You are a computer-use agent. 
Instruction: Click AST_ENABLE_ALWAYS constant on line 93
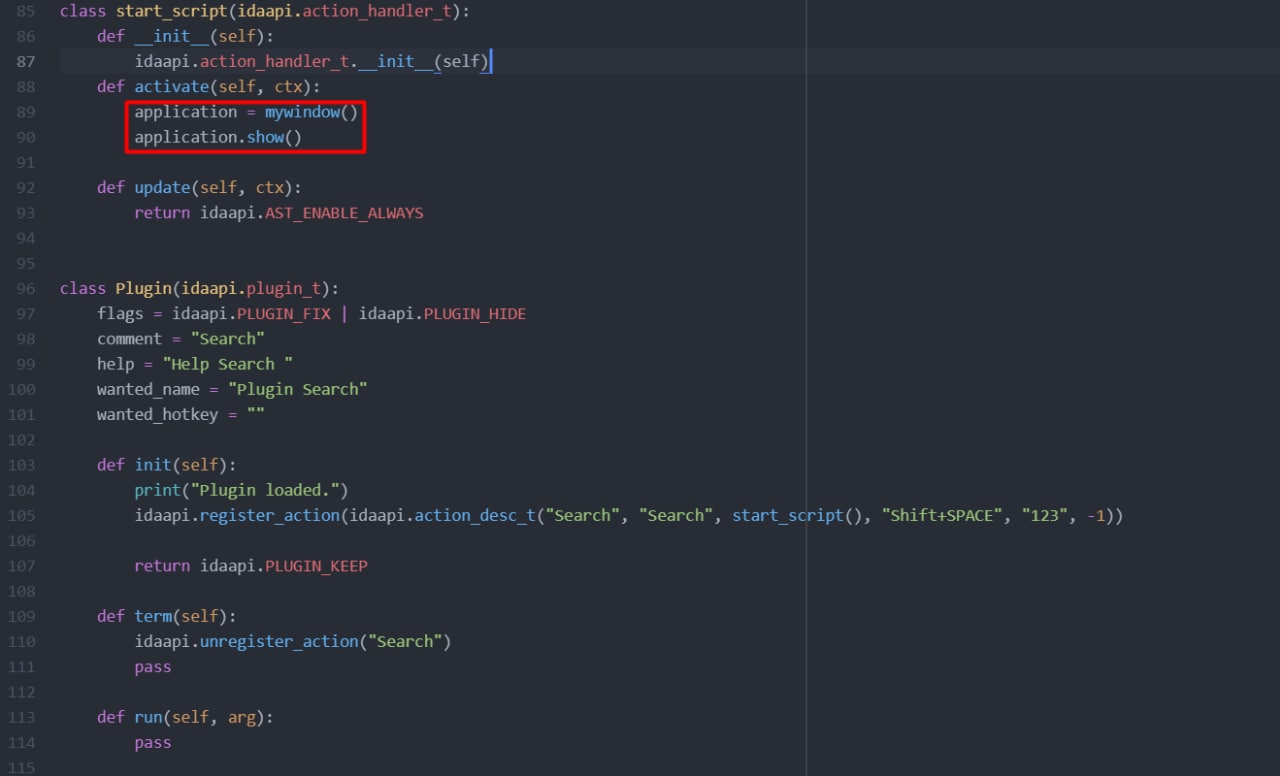pyautogui.click(x=344, y=213)
